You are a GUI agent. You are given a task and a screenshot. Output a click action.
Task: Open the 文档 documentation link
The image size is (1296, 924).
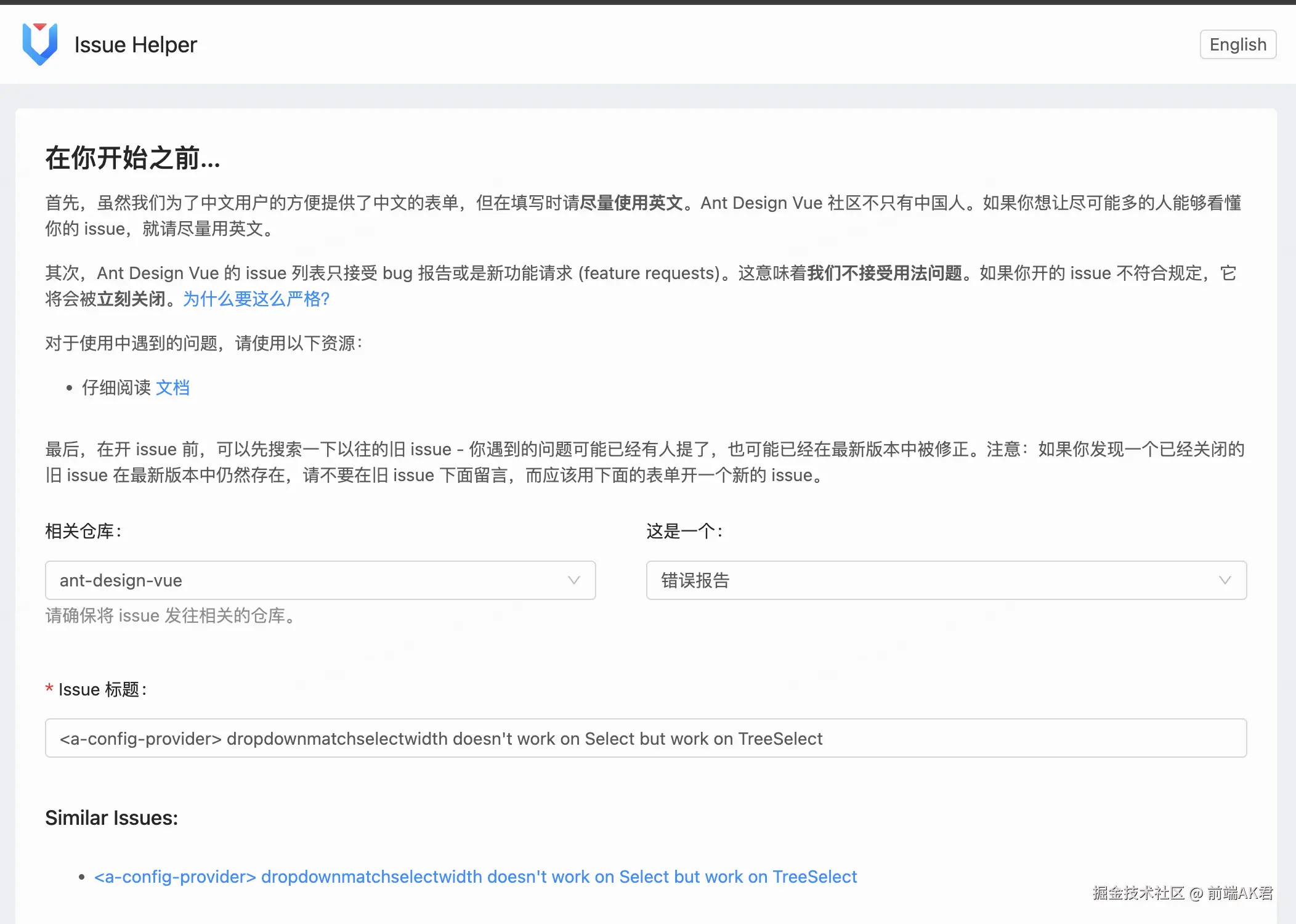(172, 387)
